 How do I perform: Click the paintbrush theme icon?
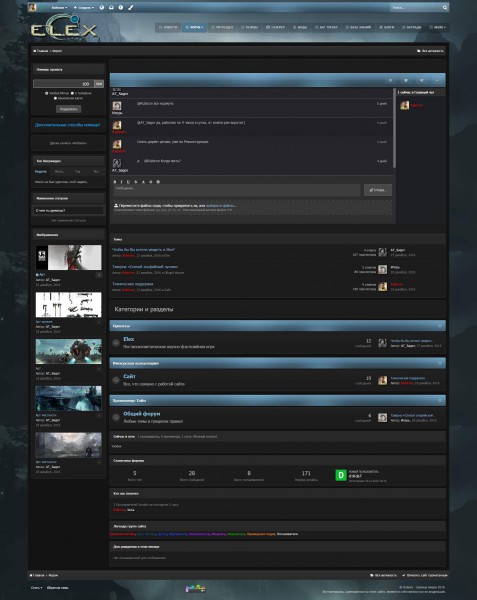pos(130,7)
